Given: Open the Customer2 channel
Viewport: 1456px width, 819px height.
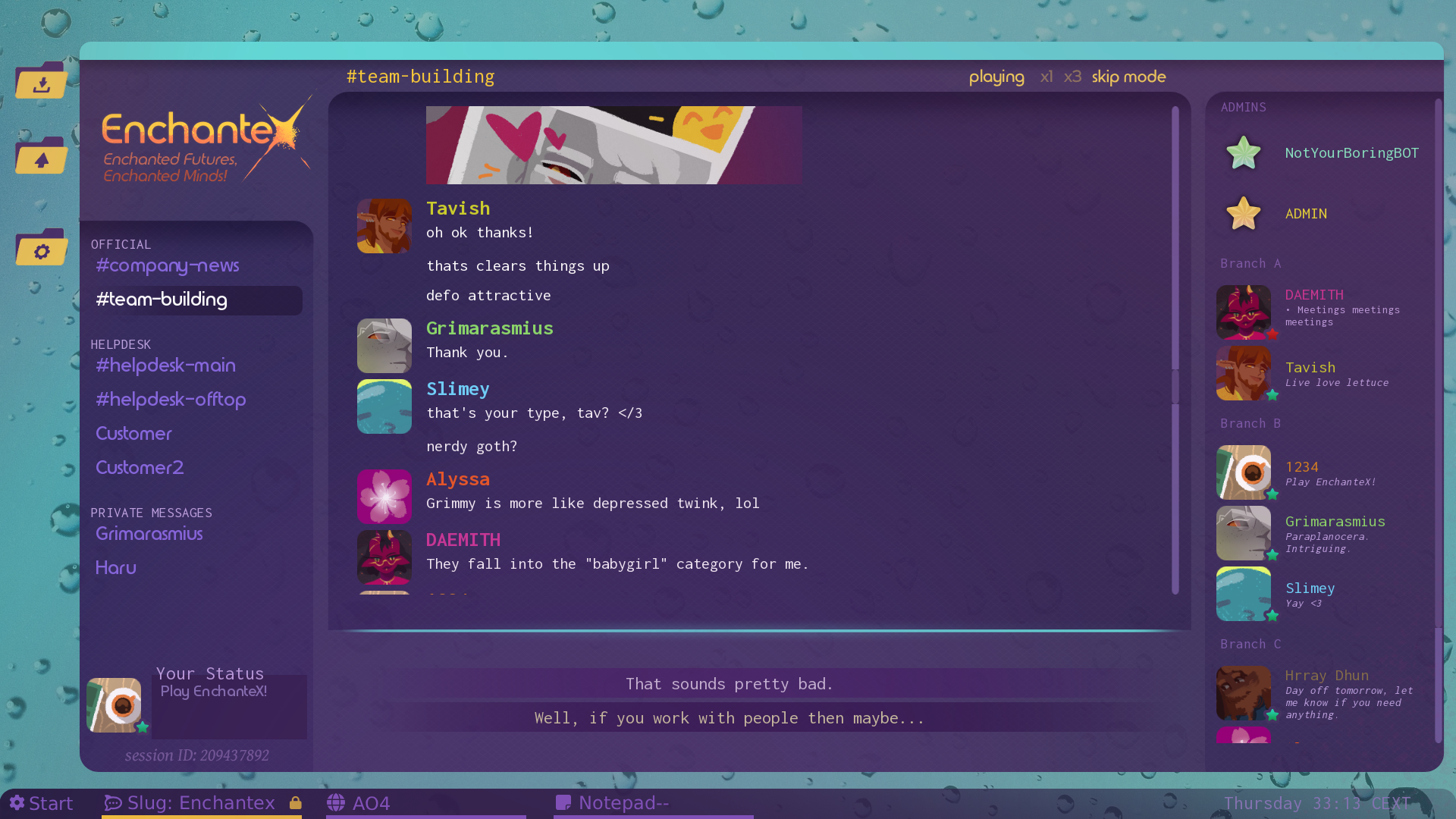Looking at the screenshot, I should pyautogui.click(x=140, y=468).
